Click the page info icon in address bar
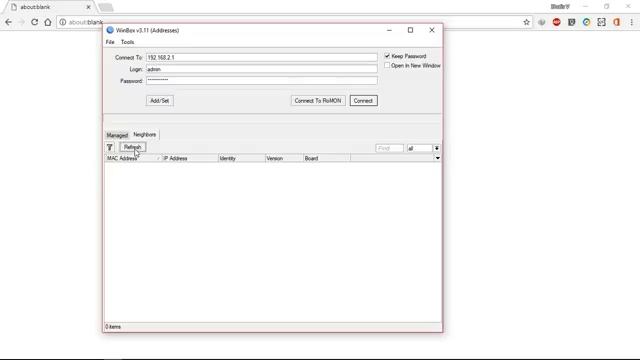 point(62,22)
